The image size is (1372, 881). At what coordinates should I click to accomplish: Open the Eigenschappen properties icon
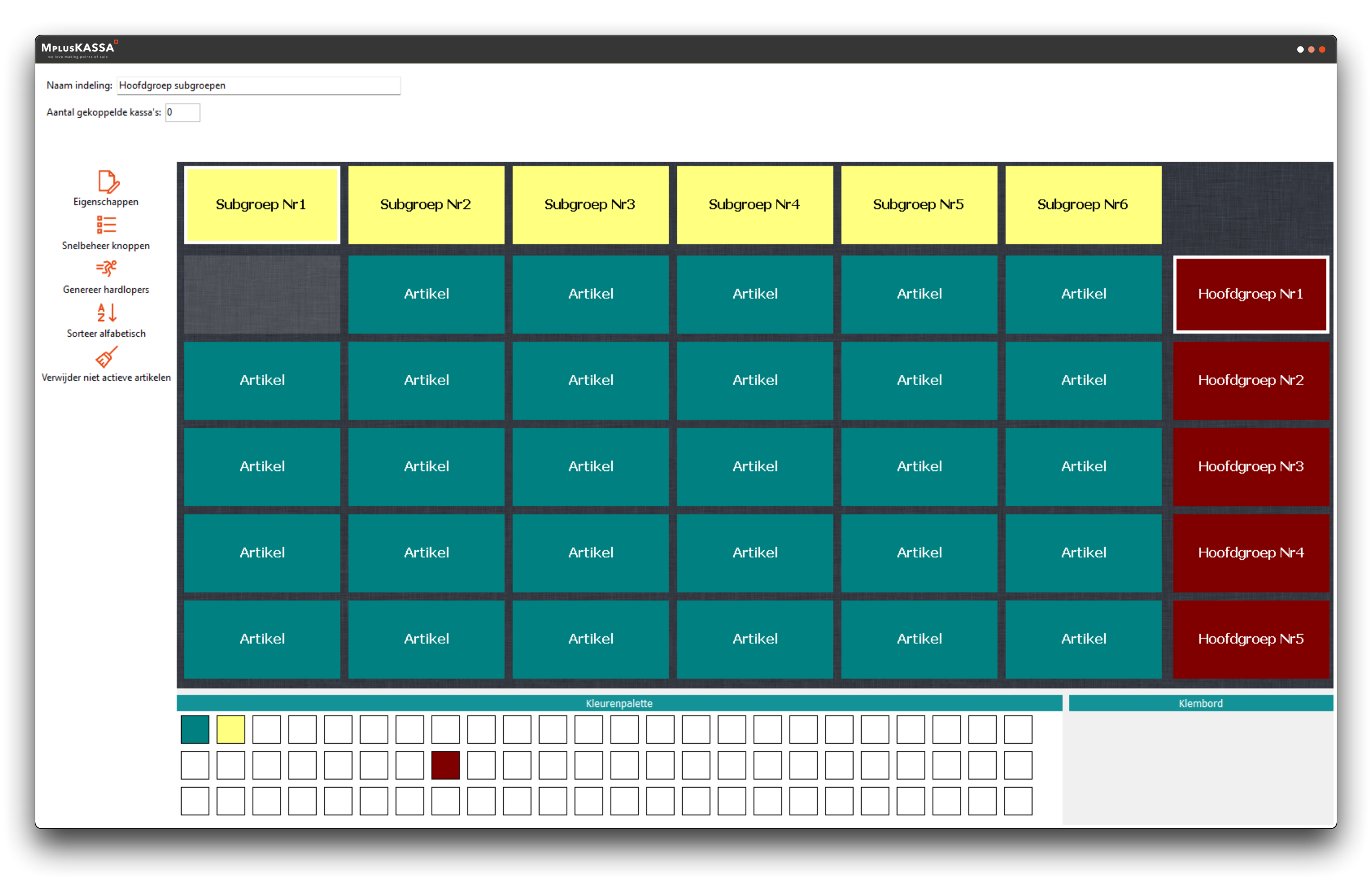107,182
